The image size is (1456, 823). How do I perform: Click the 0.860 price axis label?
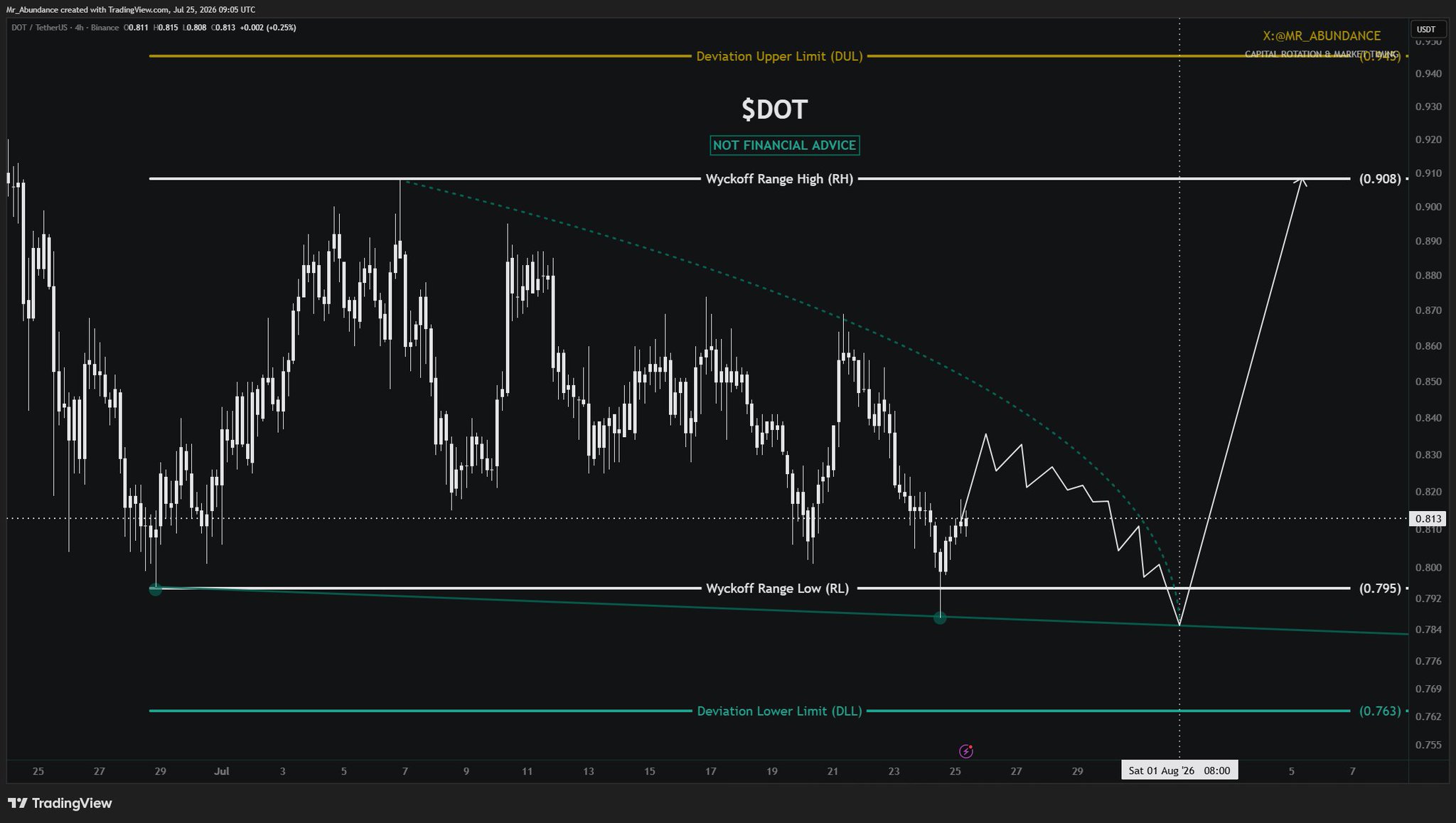[x=1428, y=346]
